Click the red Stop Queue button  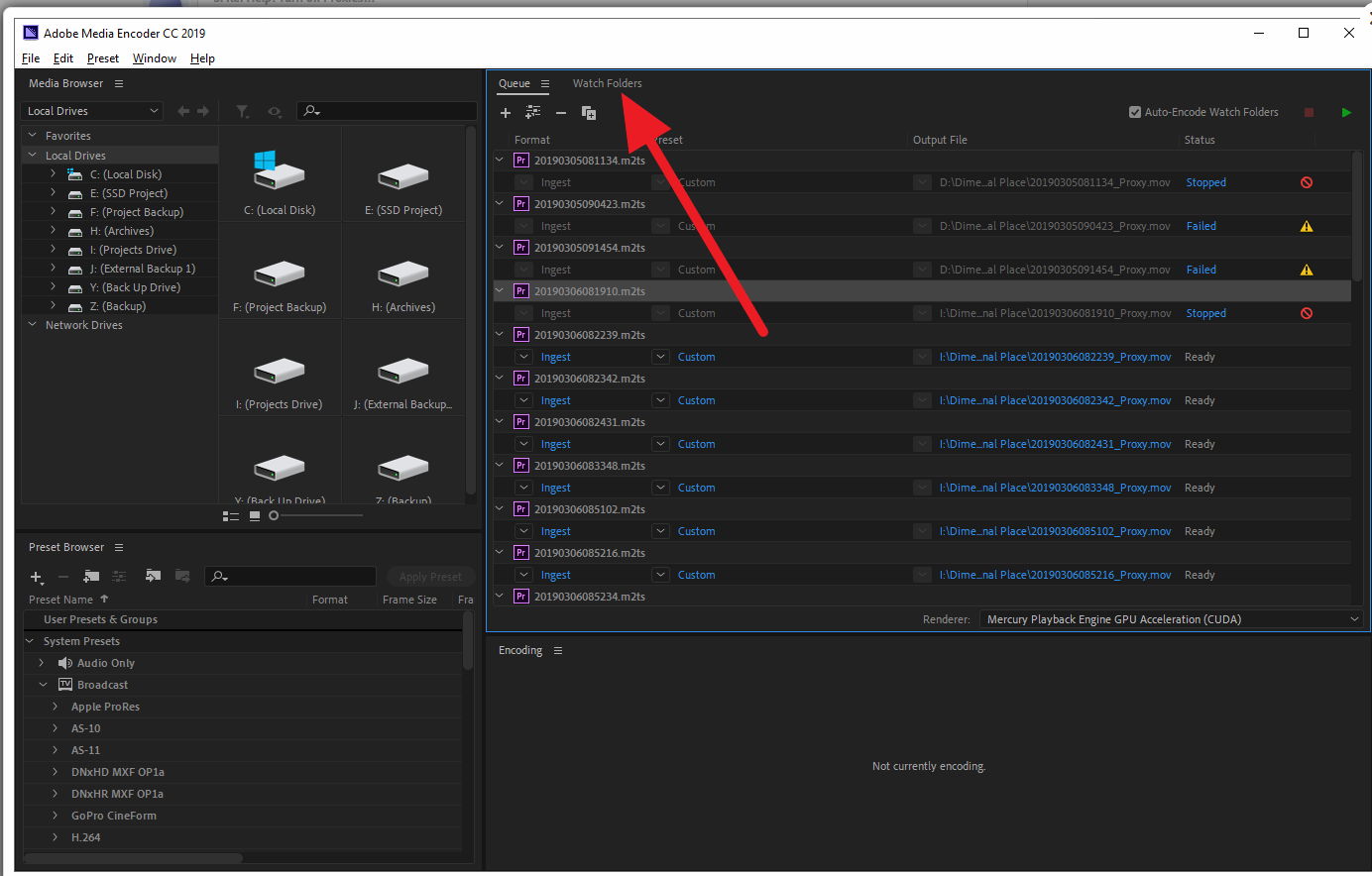(1309, 112)
